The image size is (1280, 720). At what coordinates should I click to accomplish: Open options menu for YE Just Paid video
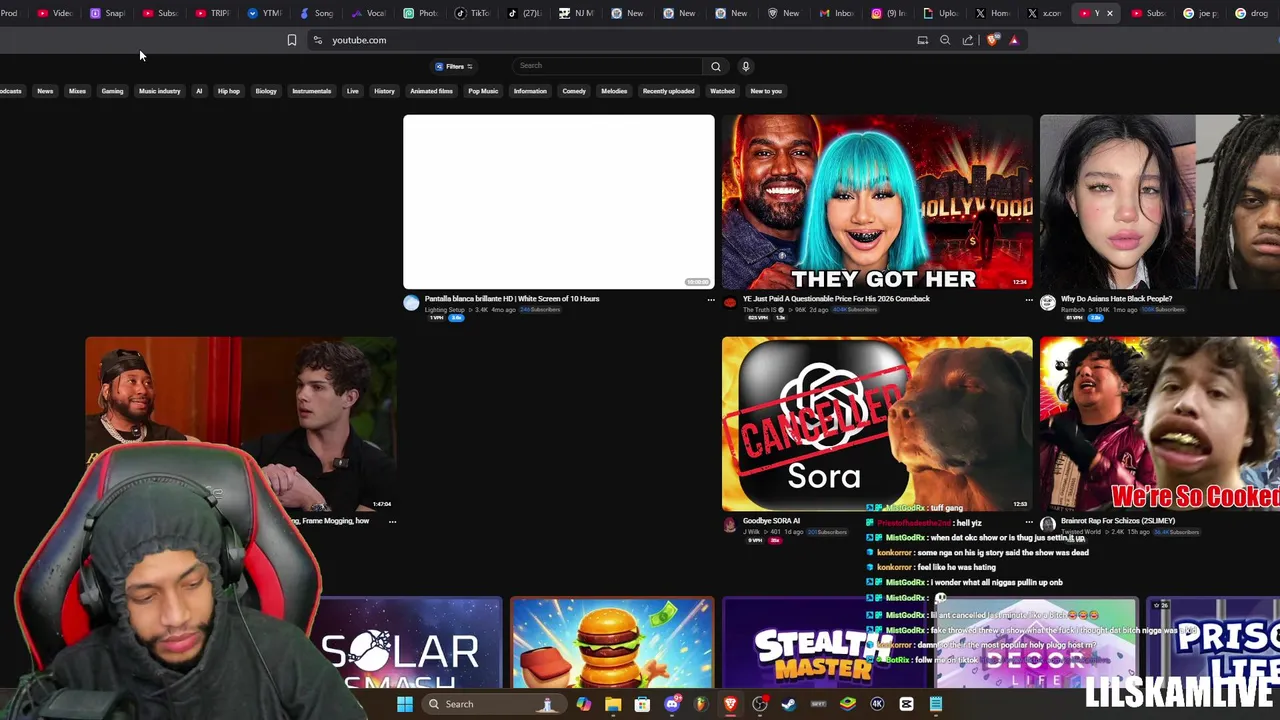tap(1029, 300)
